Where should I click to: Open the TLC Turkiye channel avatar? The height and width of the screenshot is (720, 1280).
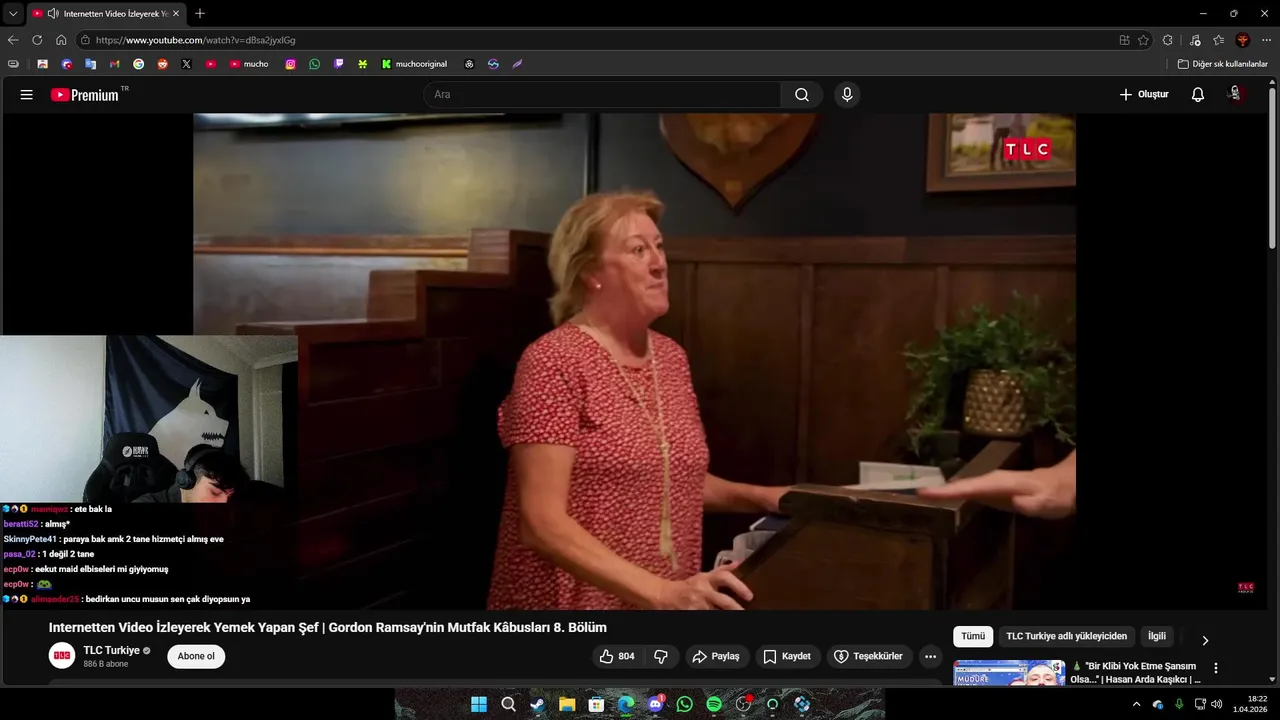62,656
